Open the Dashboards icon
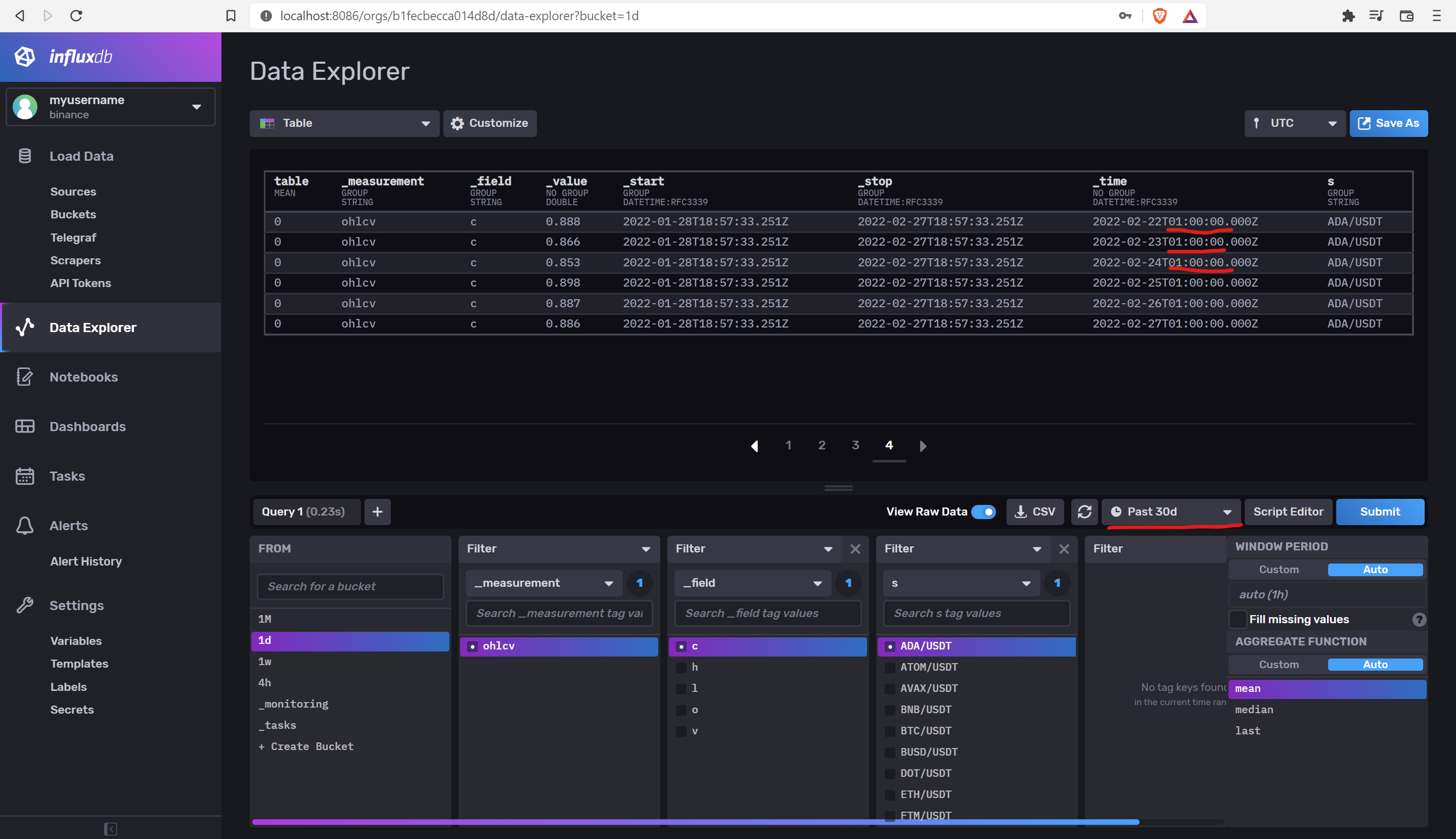Image resolution: width=1456 pixels, height=839 pixels. point(25,427)
